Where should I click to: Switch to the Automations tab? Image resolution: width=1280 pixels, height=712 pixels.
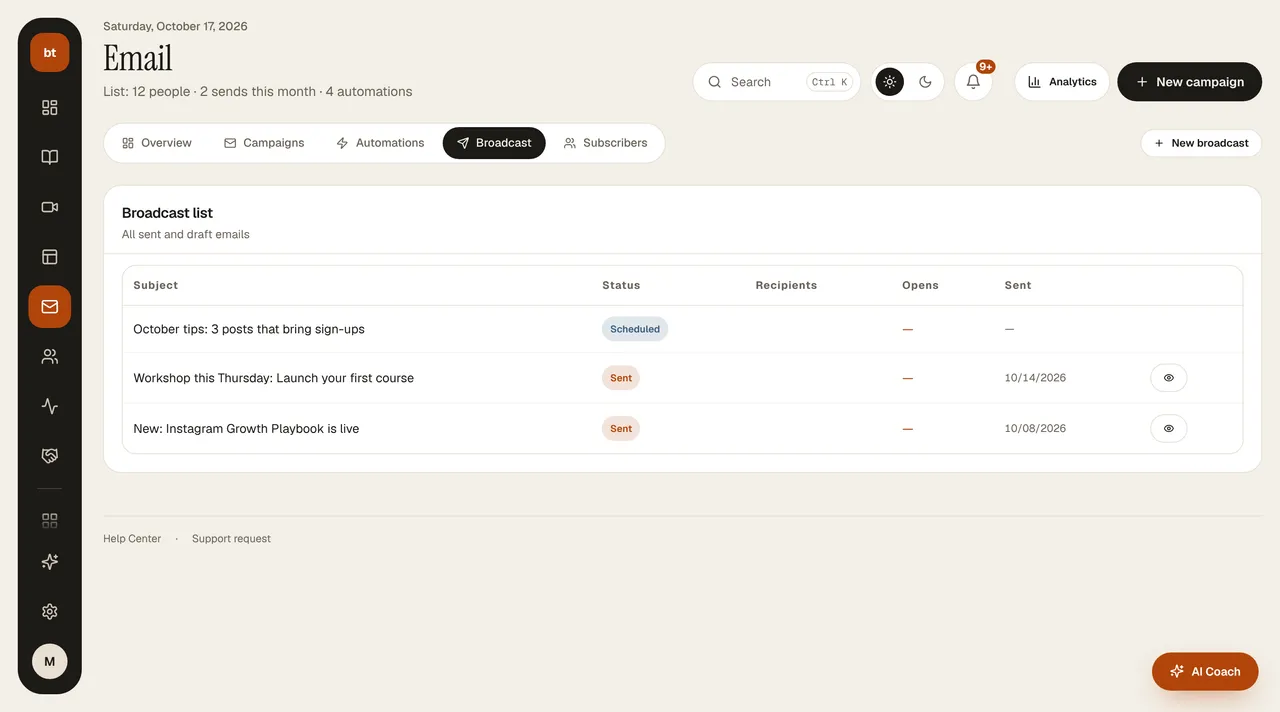(x=380, y=143)
